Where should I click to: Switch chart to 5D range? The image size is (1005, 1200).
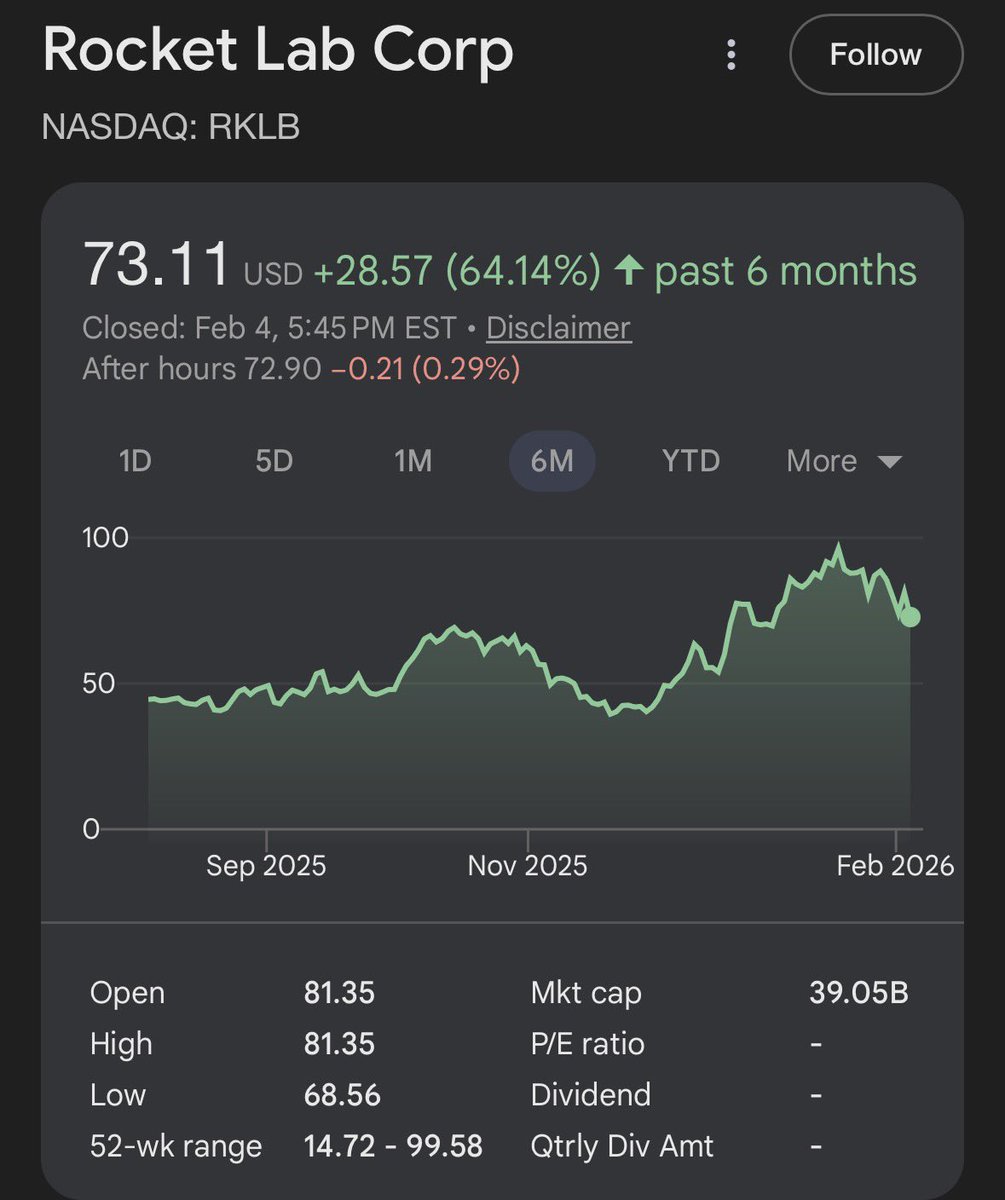(274, 461)
